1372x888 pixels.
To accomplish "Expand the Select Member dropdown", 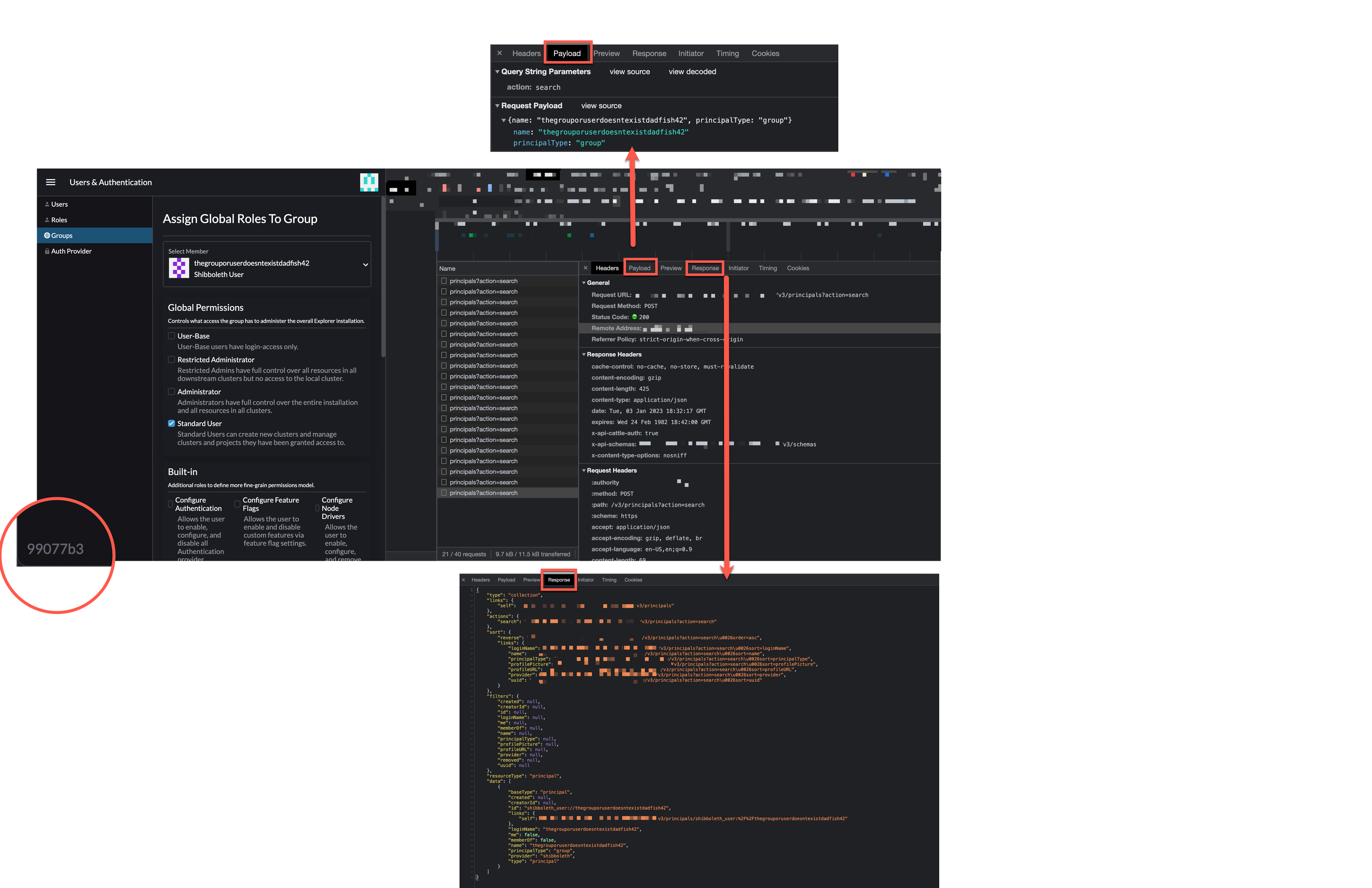I will [x=365, y=265].
